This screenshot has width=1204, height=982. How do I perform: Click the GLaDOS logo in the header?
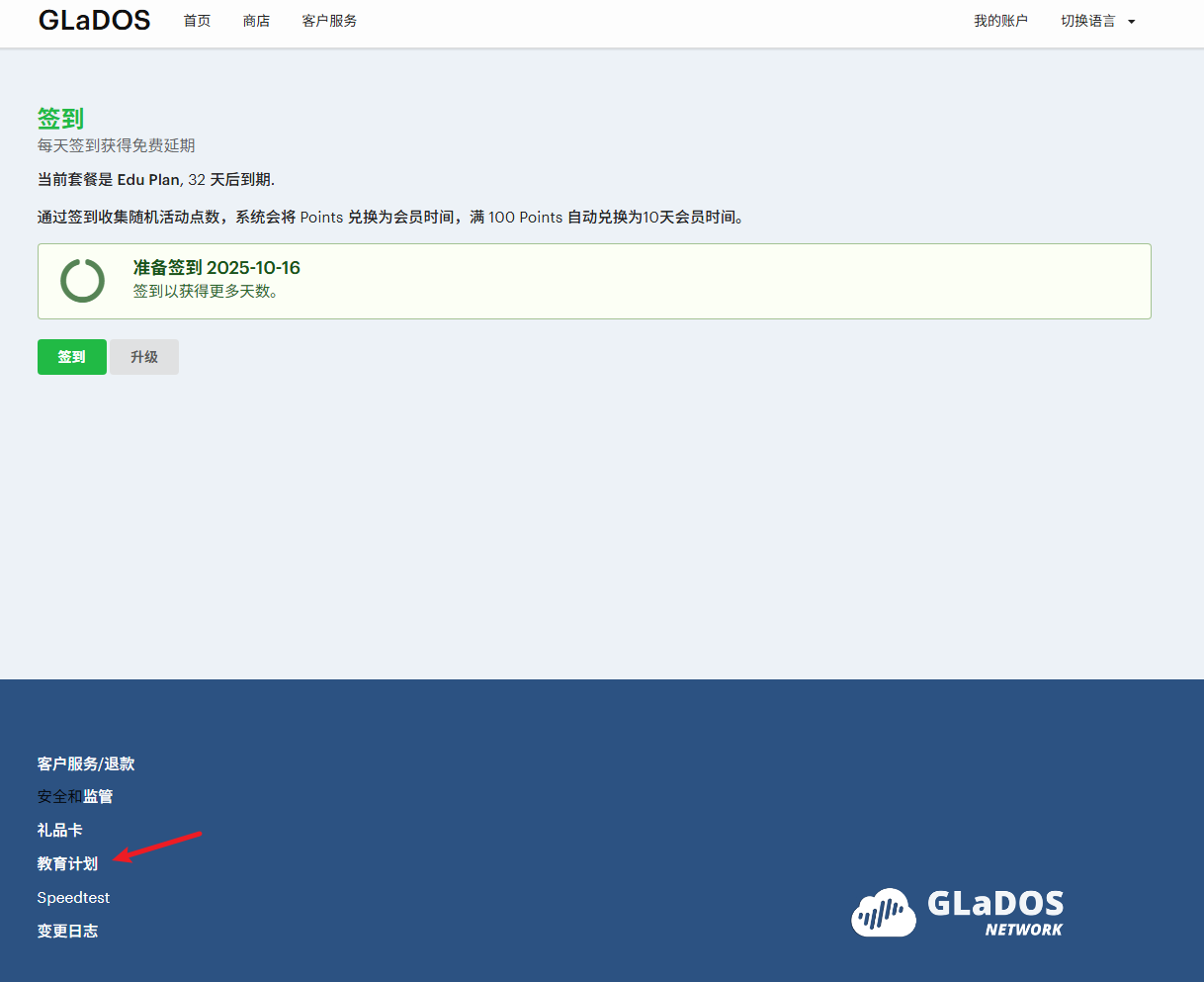point(94,21)
